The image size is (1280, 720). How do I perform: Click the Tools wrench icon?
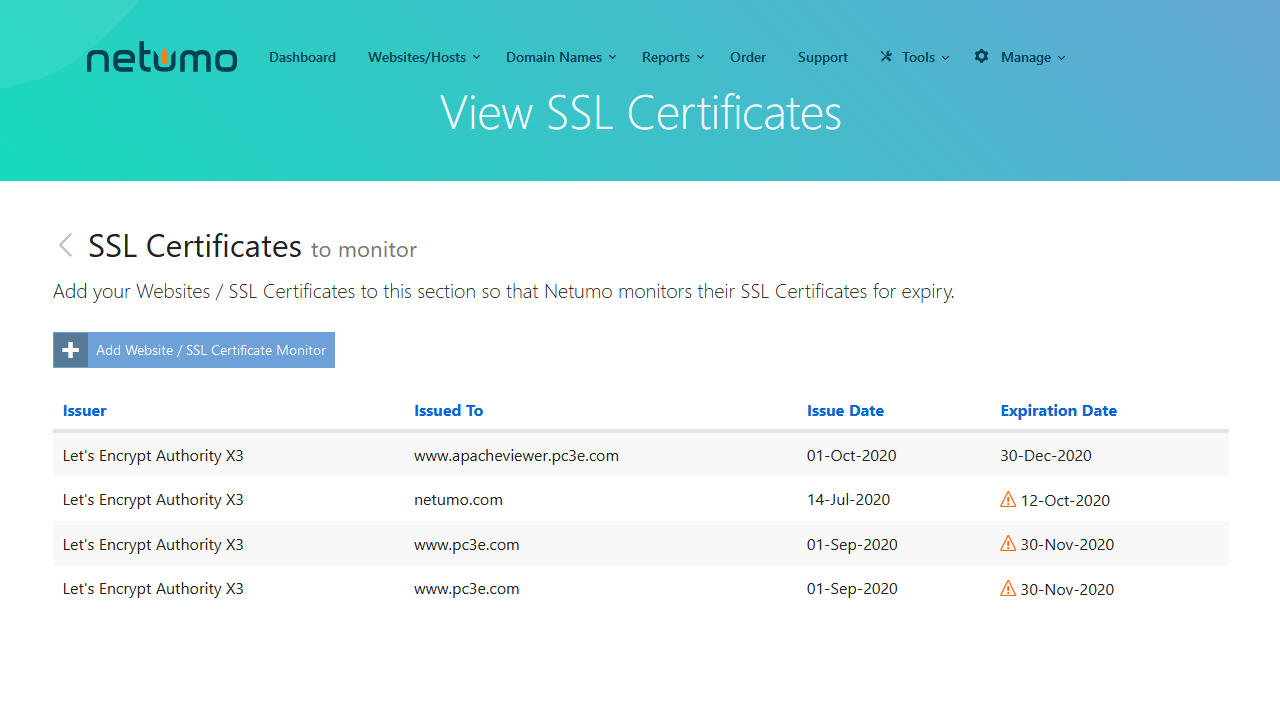click(886, 57)
